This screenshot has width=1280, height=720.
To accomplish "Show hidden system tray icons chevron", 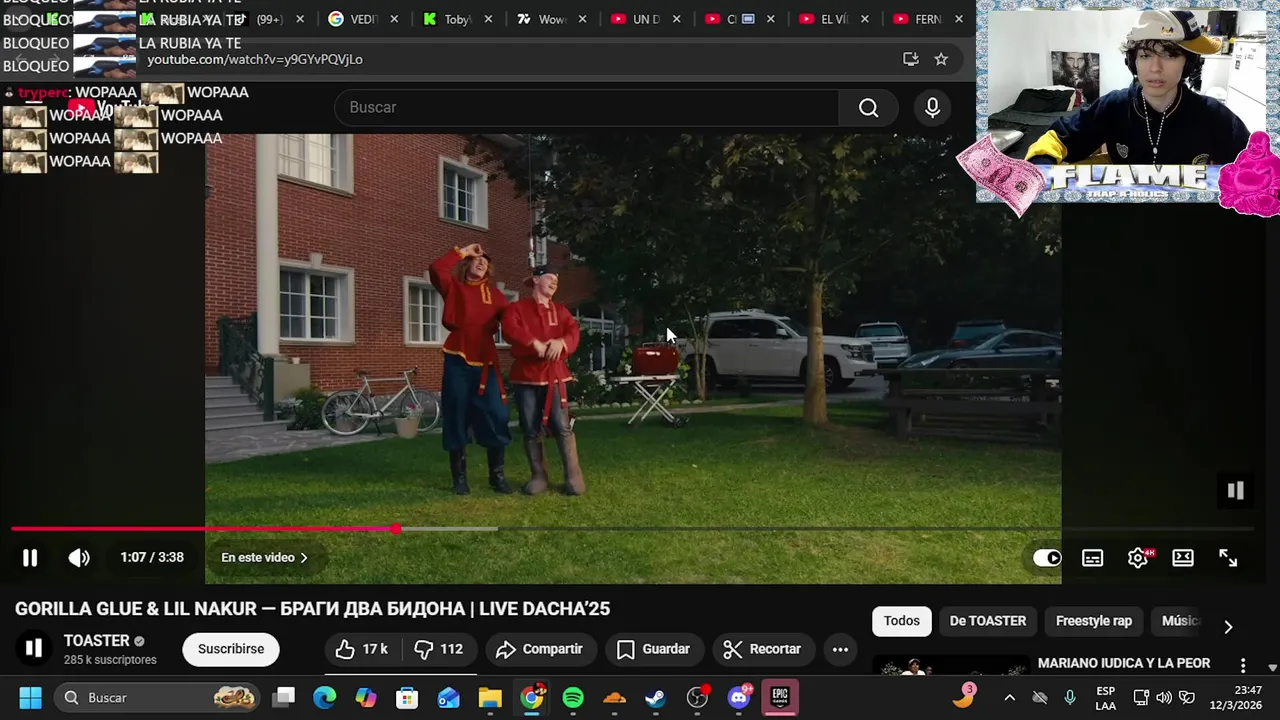I will click(1010, 697).
